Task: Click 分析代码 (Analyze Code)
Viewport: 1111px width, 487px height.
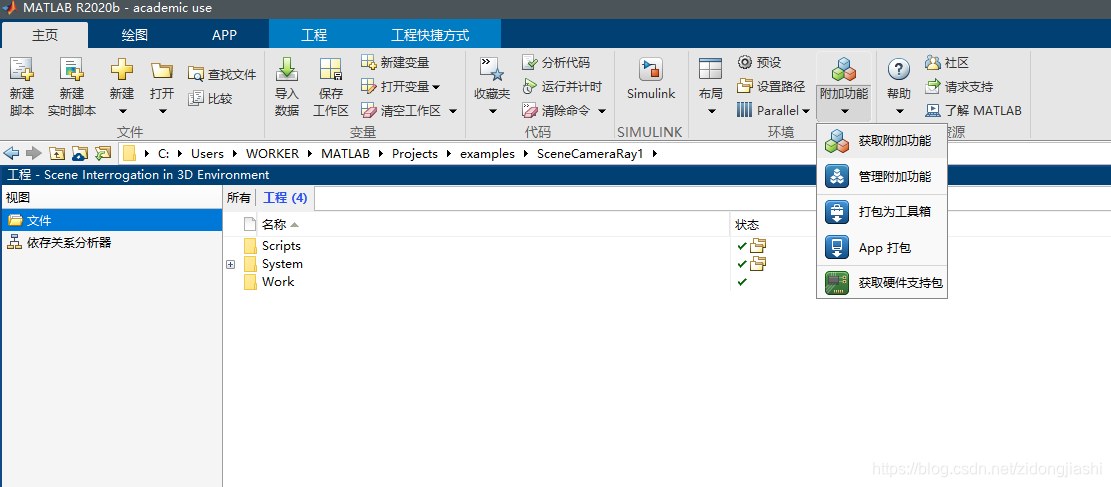Action: click(556, 62)
